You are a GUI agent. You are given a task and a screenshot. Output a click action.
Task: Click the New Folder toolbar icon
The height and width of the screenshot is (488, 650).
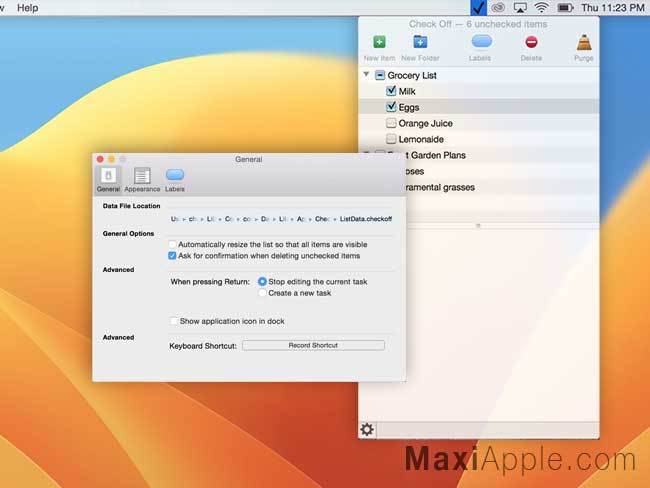[420, 42]
